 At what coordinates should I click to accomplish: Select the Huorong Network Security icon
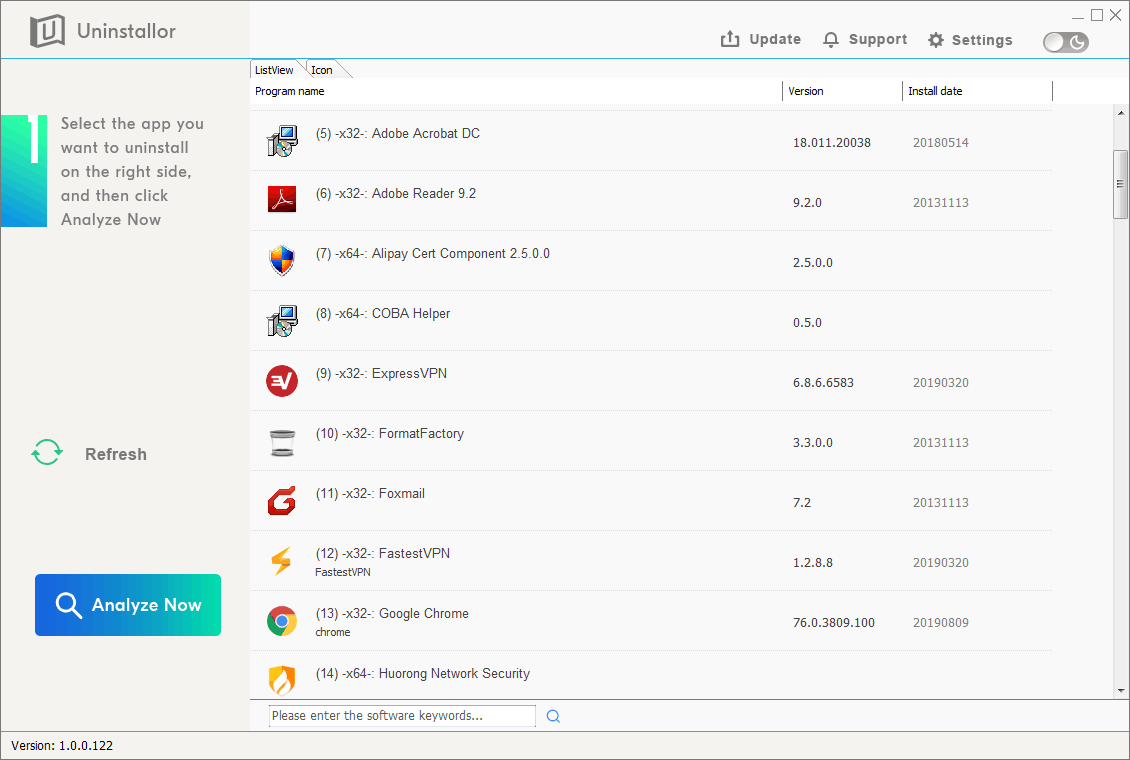point(282,679)
